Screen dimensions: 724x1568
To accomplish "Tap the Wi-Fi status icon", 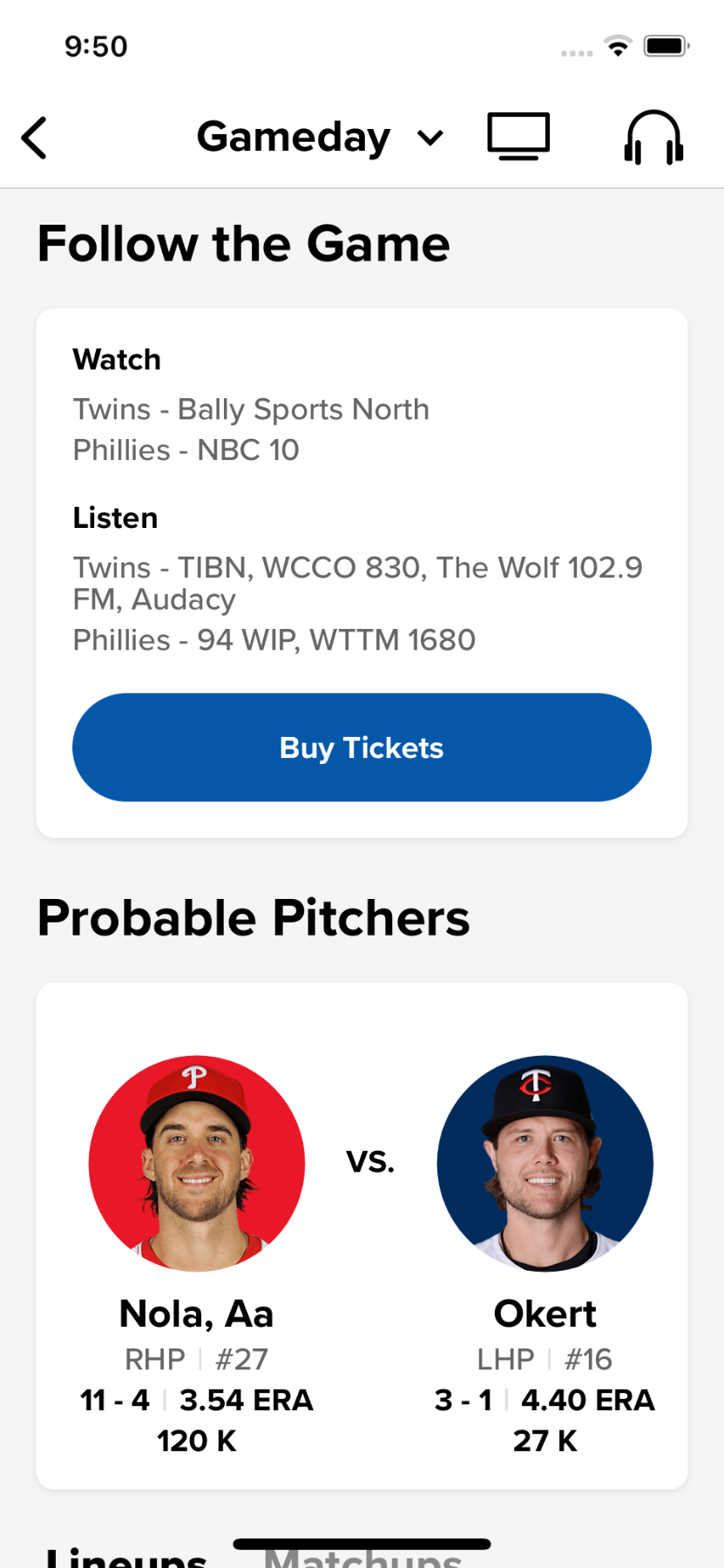I will tap(619, 46).
